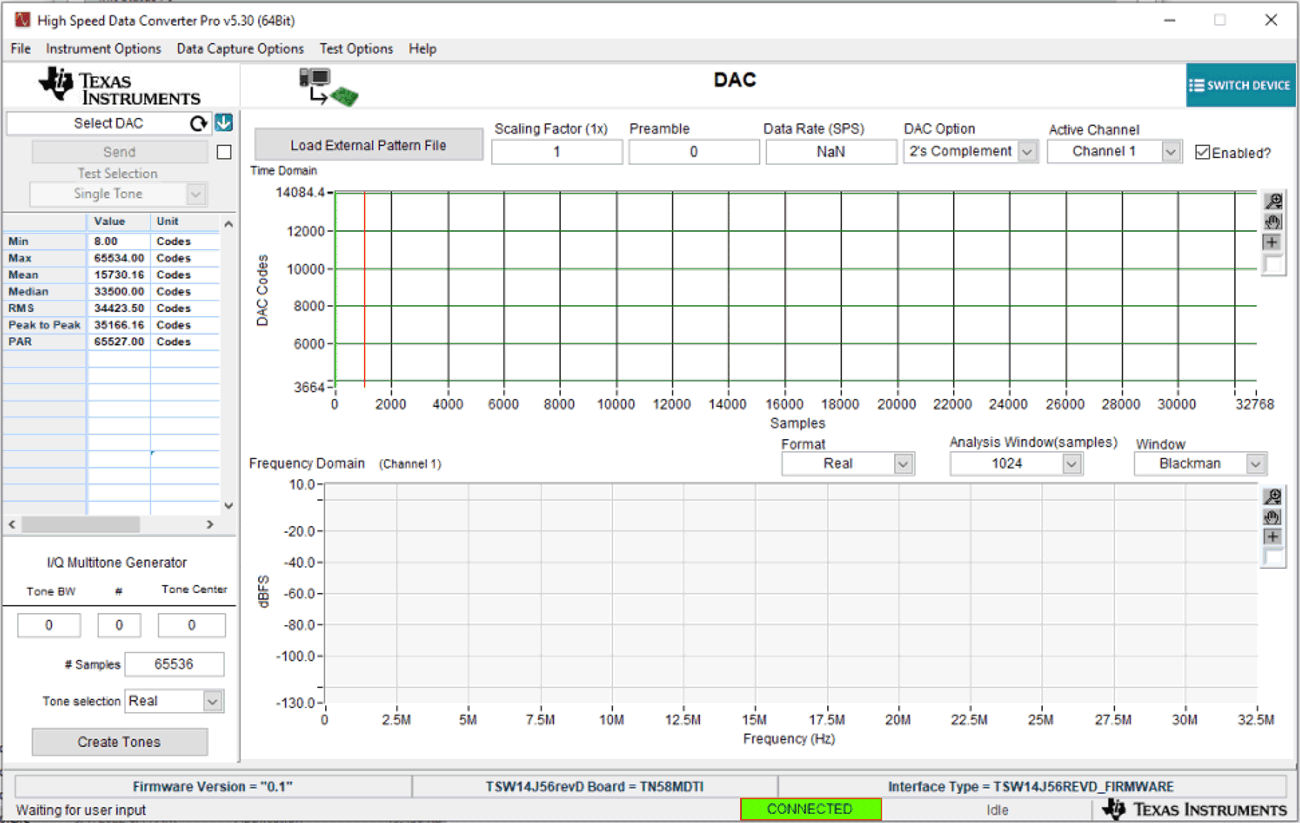Screen dimensions: 1300x823
Task: Click the blue download arrow icon
Action: coord(224,122)
